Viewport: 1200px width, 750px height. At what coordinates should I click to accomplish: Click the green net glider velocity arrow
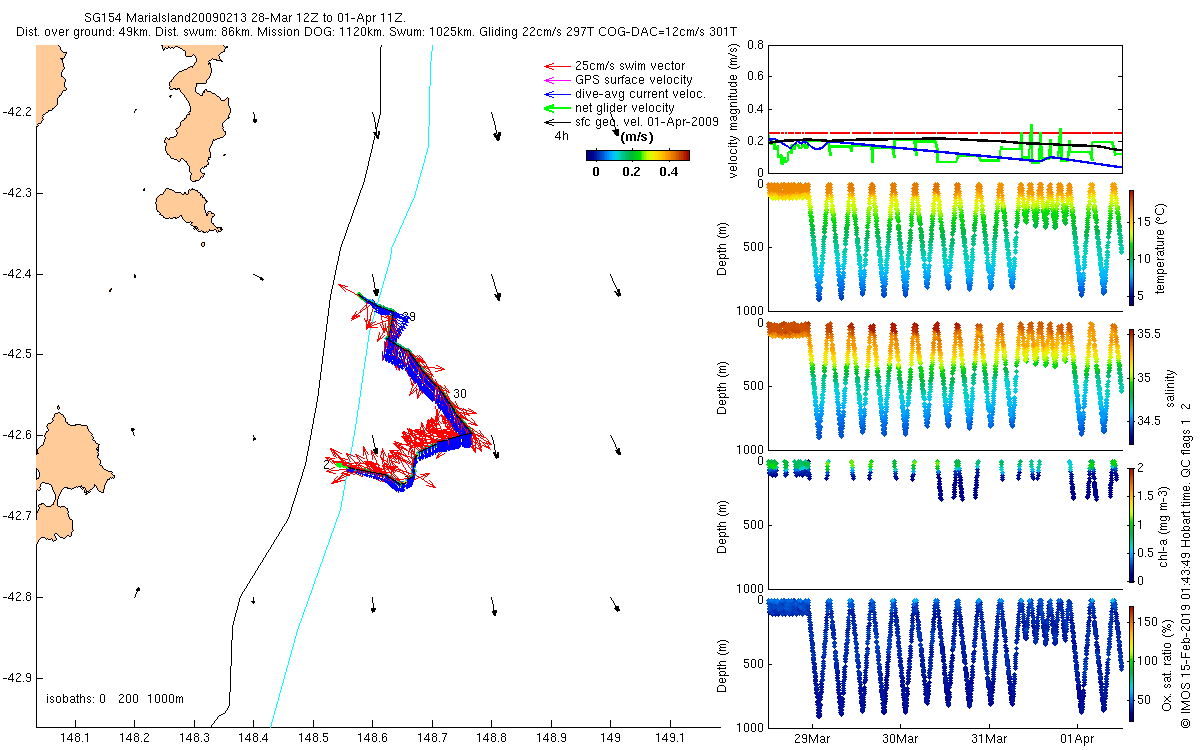point(555,108)
